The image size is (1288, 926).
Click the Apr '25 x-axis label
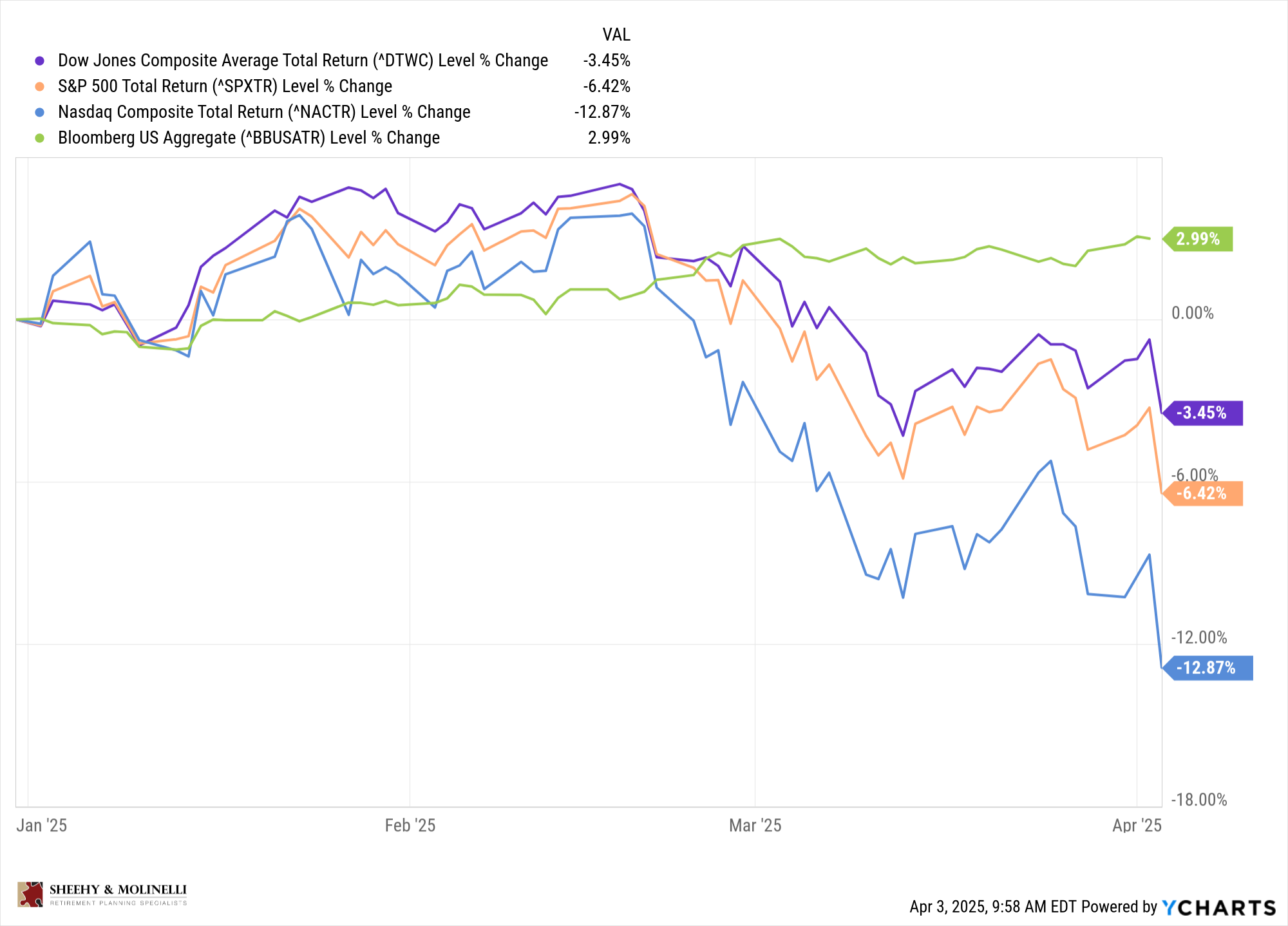click(1137, 826)
